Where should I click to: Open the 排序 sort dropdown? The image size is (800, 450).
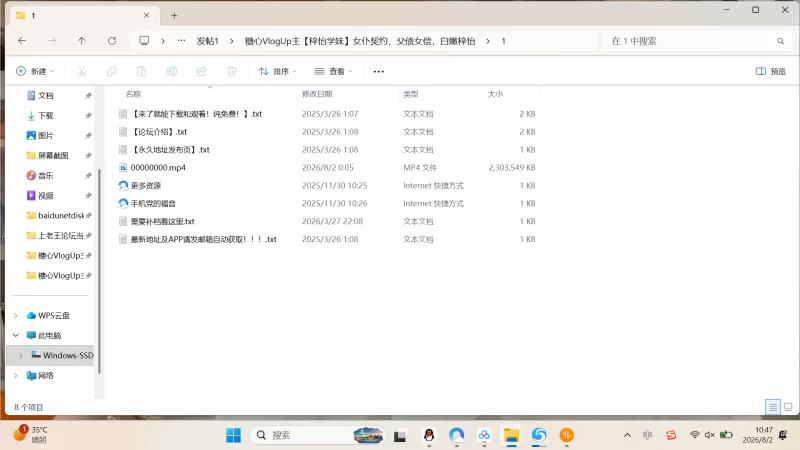point(278,71)
